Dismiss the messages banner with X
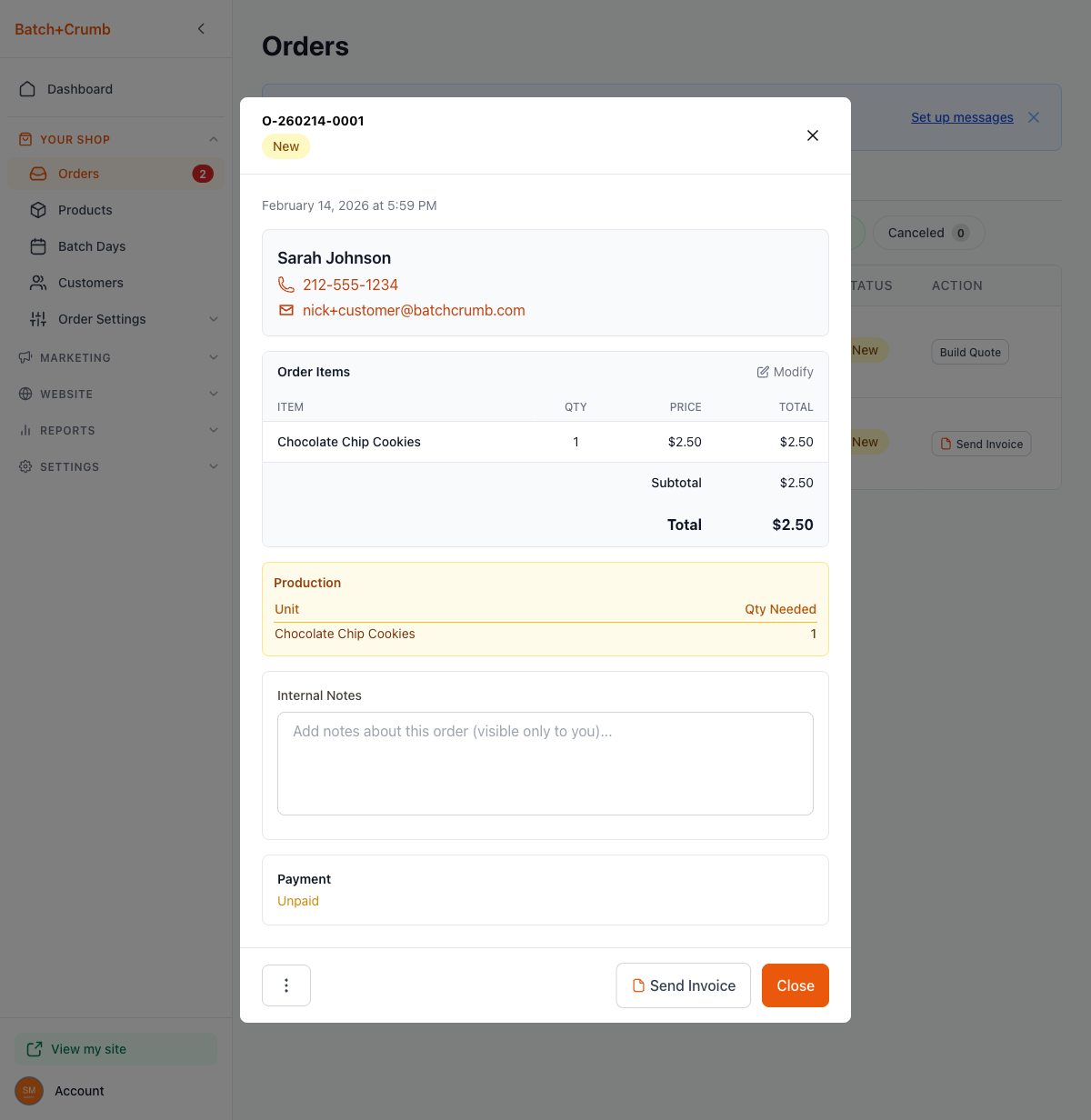 1034,117
